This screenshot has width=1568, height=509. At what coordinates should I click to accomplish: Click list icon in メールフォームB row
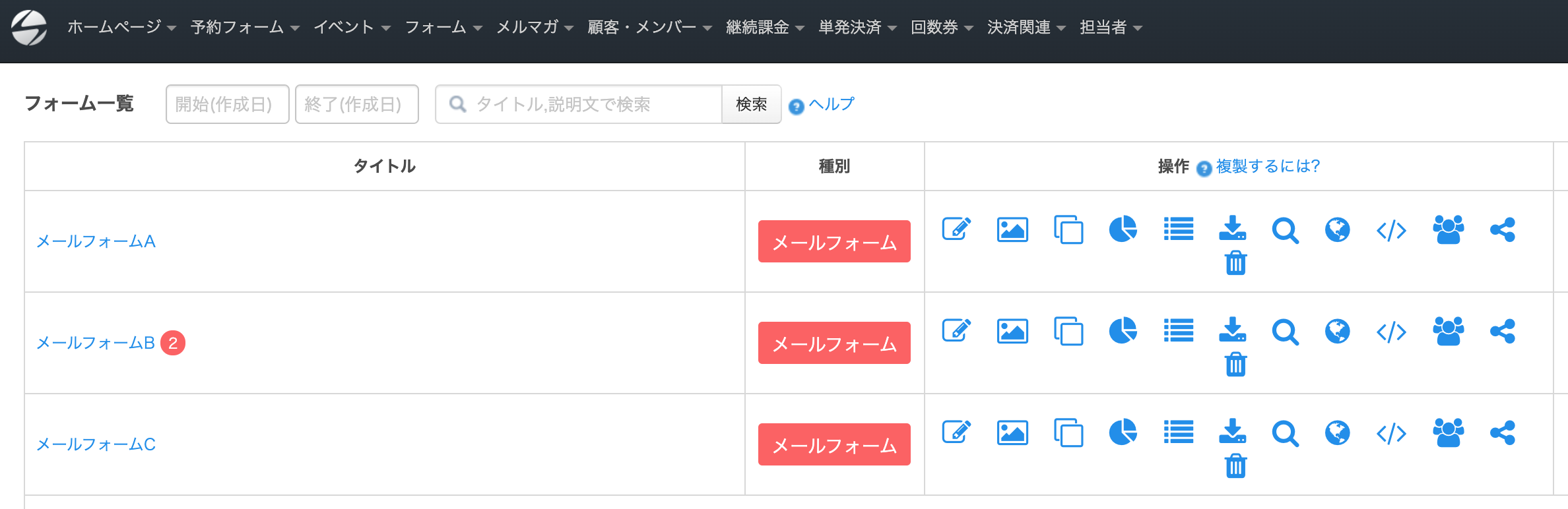point(1178,331)
